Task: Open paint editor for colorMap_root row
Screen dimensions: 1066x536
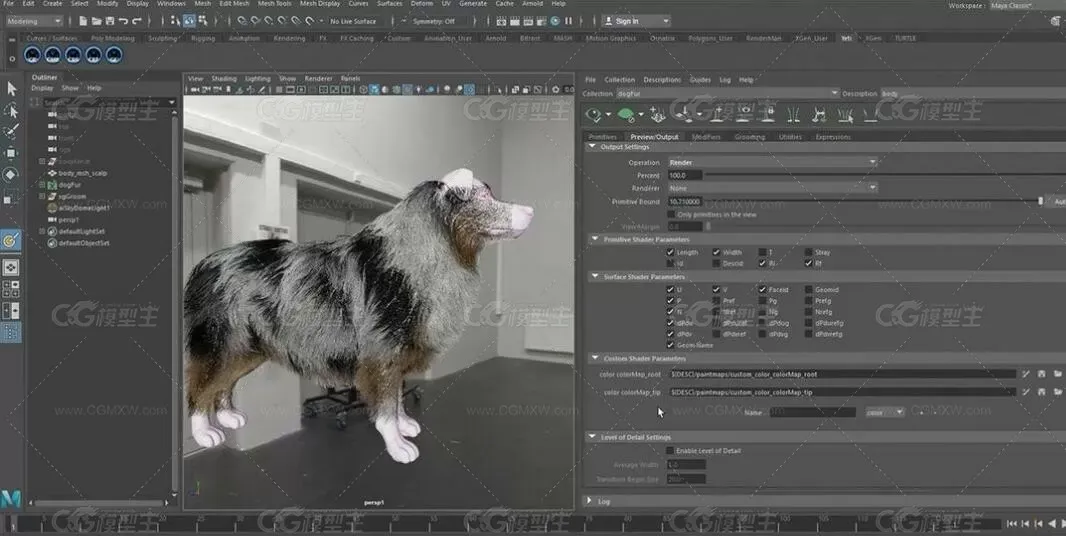Action: point(1027,373)
